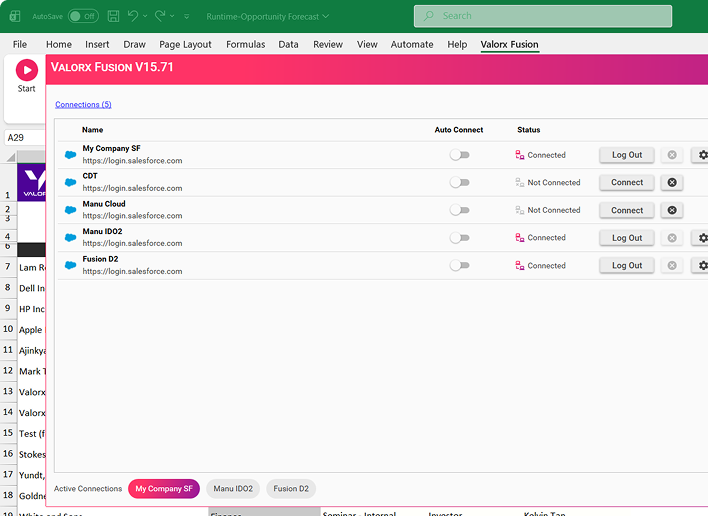
Task: Log Out of Fusion D2
Action: (627, 265)
